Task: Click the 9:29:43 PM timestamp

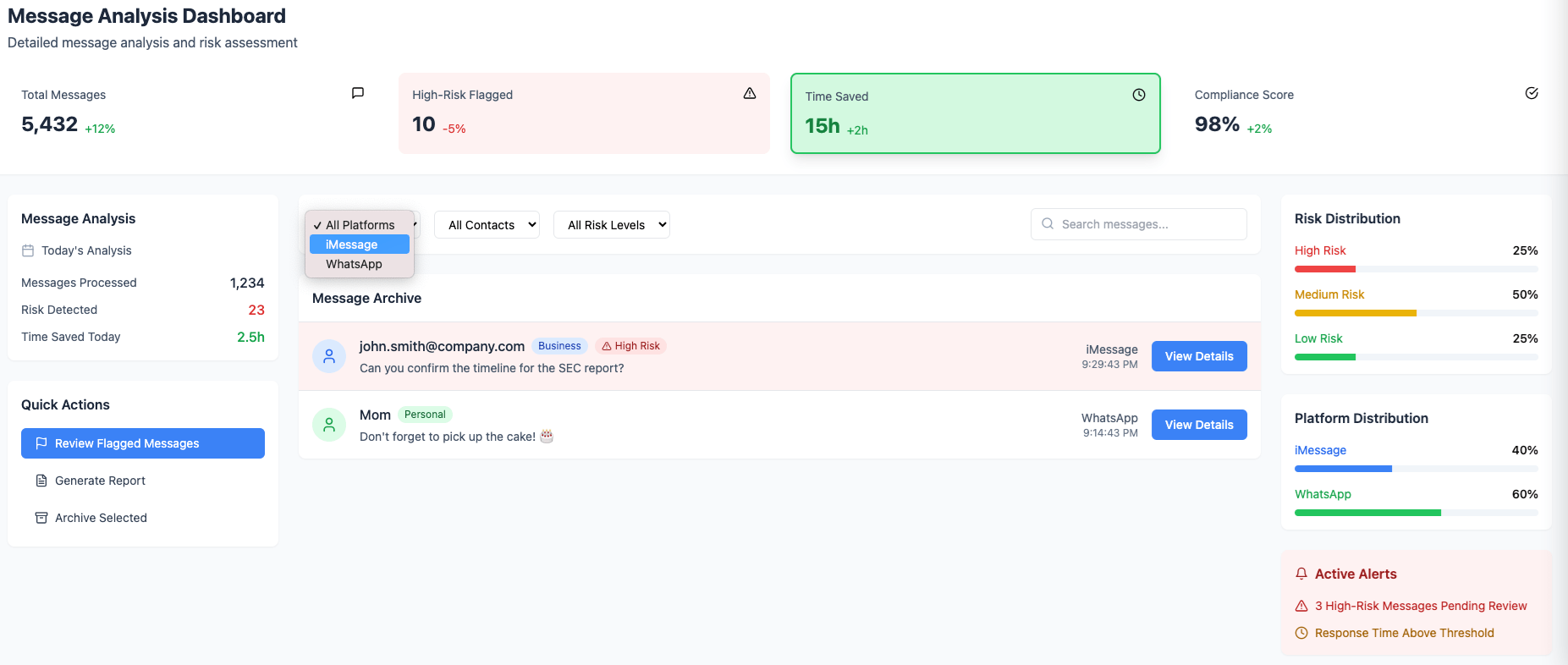Action: click(1109, 365)
